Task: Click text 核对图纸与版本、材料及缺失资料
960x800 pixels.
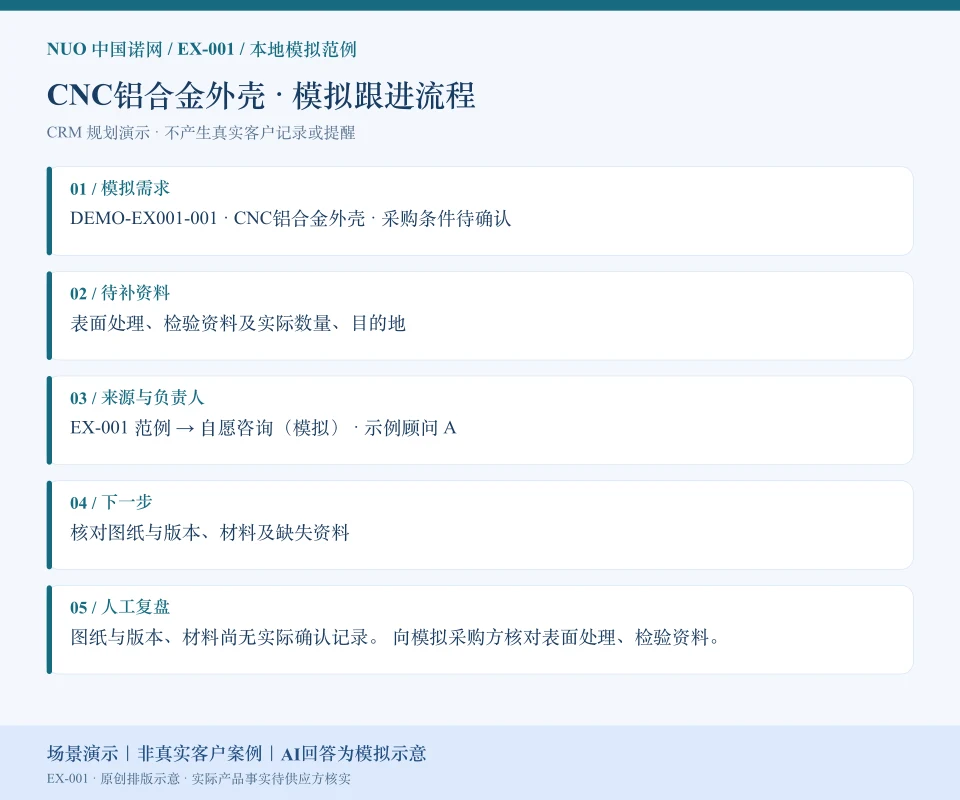Action: (x=209, y=533)
